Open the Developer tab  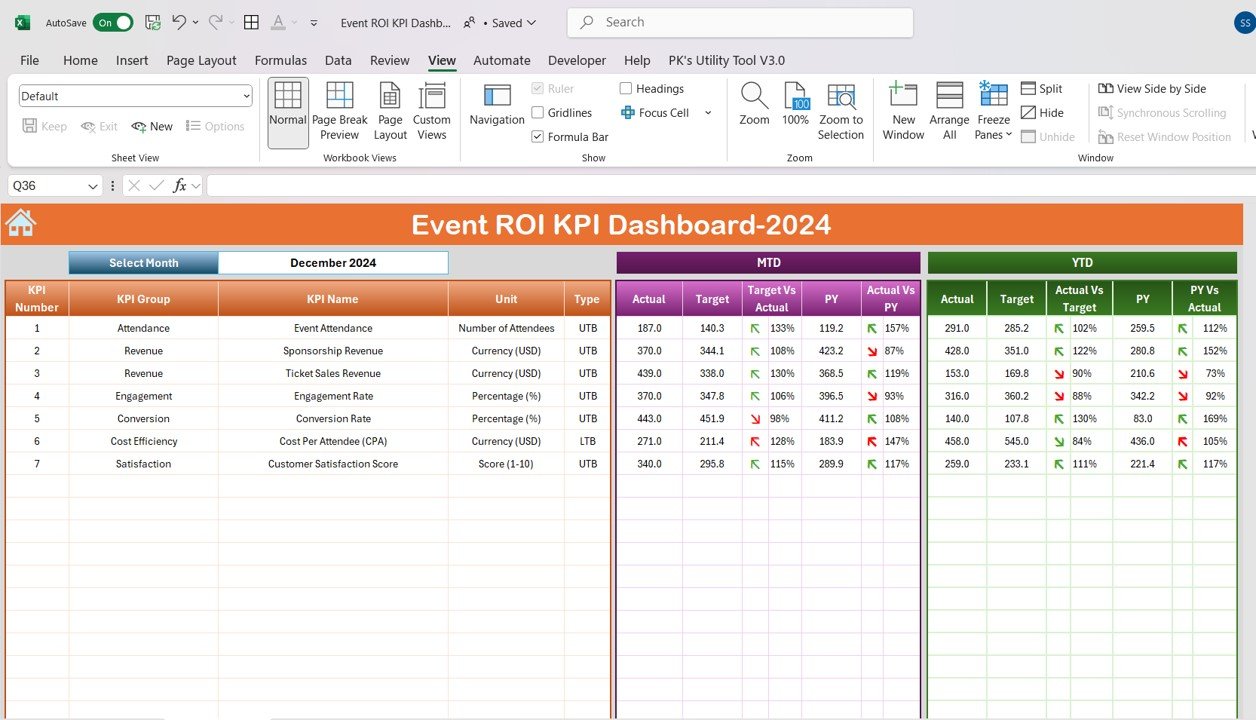click(x=577, y=60)
